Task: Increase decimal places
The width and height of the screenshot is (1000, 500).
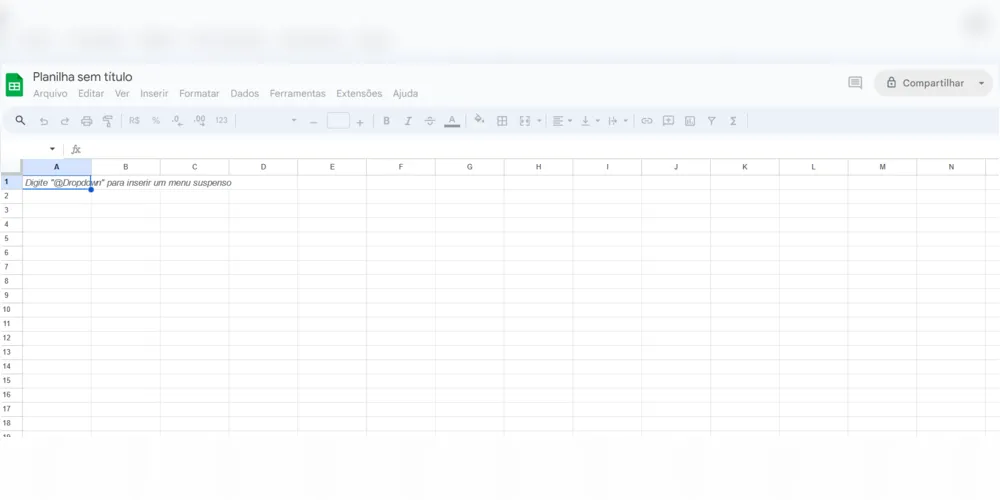Action: pyautogui.click(x=200, y=121)
